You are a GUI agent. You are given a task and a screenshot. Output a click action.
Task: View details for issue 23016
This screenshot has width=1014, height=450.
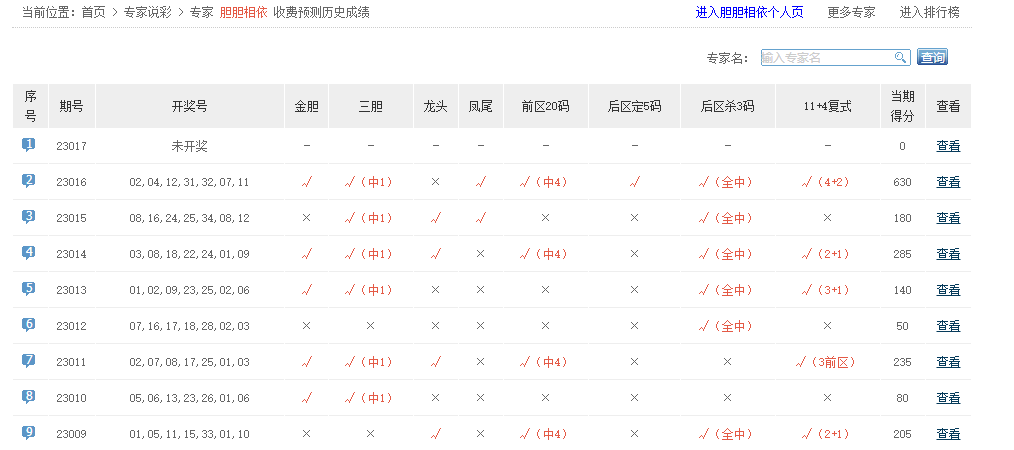(948, 182)
